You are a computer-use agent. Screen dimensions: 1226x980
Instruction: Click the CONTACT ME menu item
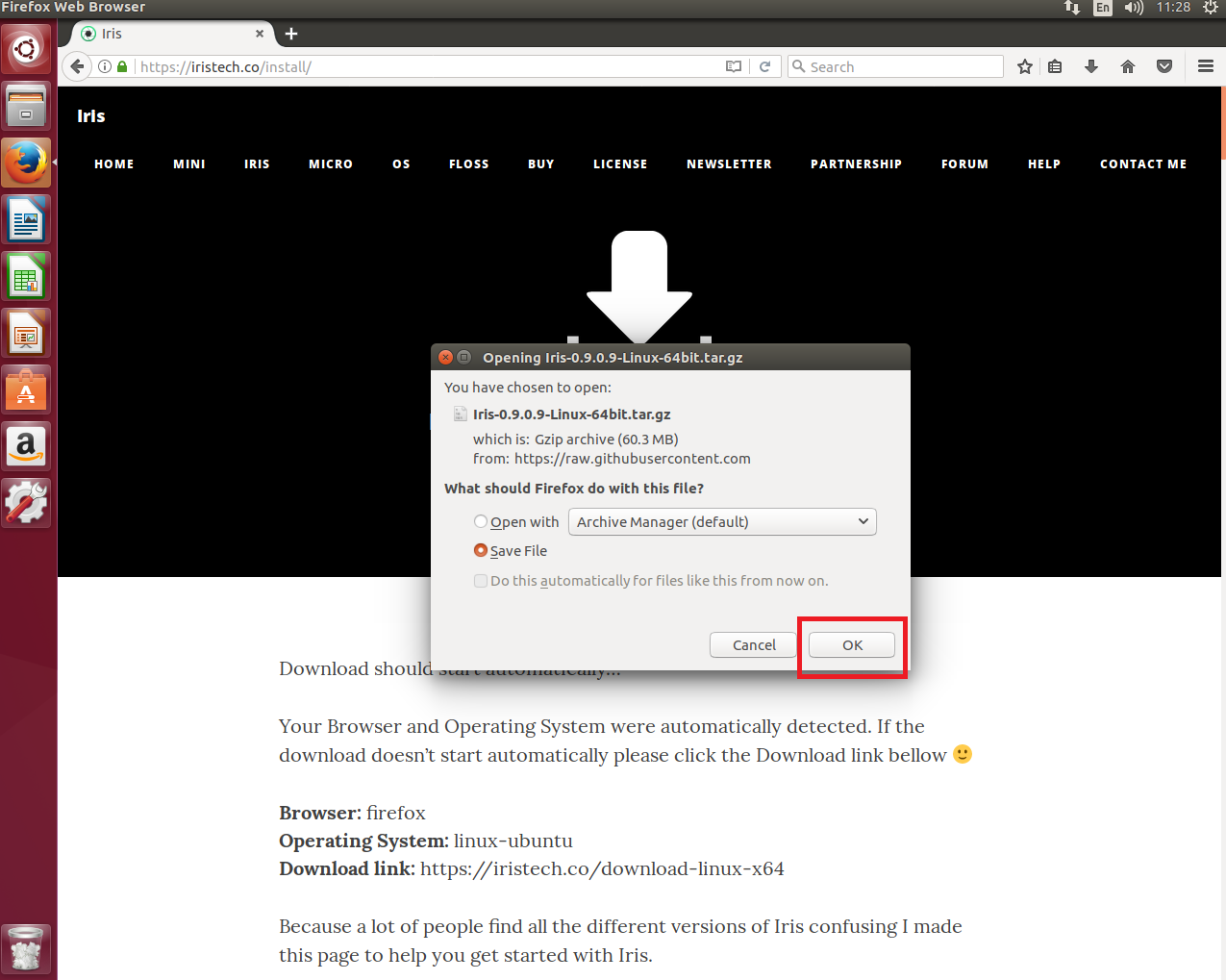tap(1143, 164)
